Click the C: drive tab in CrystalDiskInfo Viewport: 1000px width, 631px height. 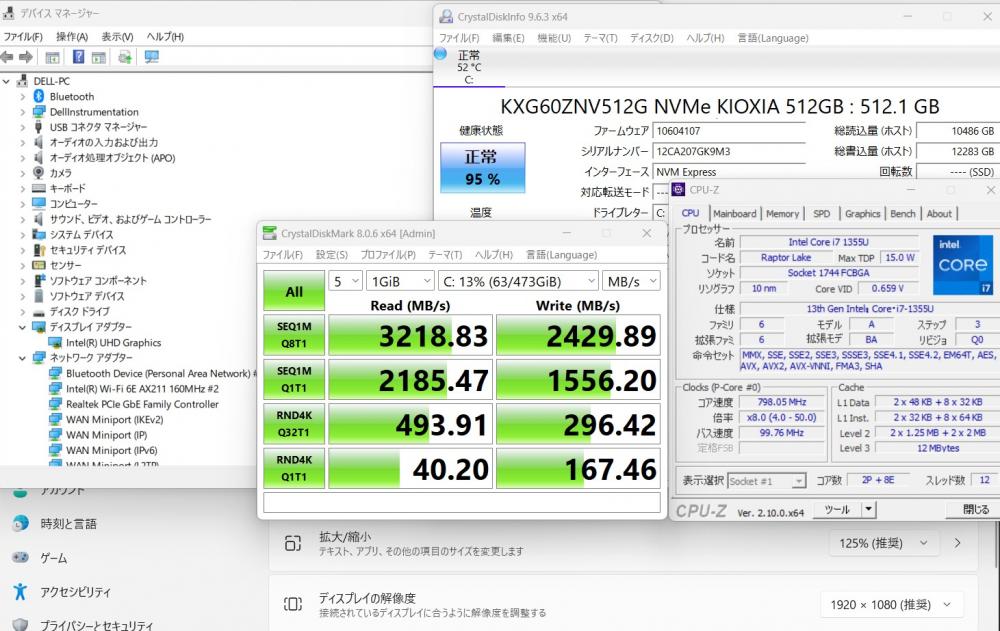(469, 66)
